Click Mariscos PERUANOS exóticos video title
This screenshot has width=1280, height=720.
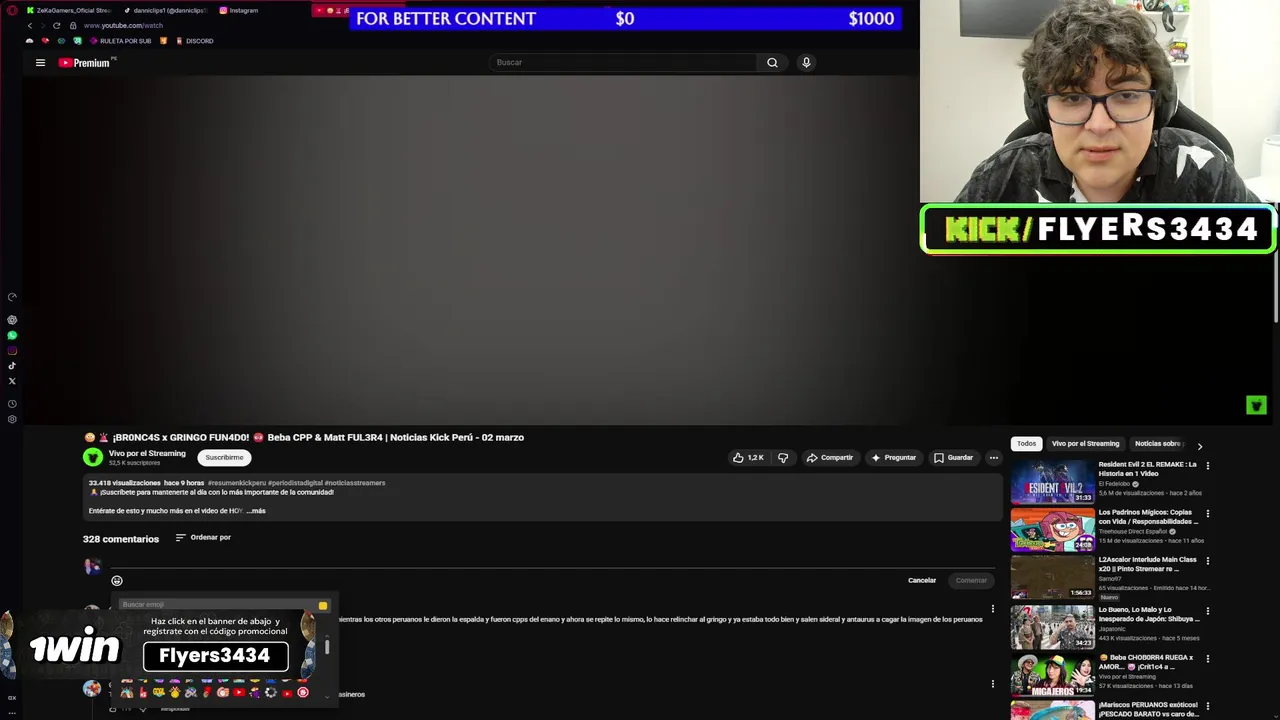(x=1148, y=709)
